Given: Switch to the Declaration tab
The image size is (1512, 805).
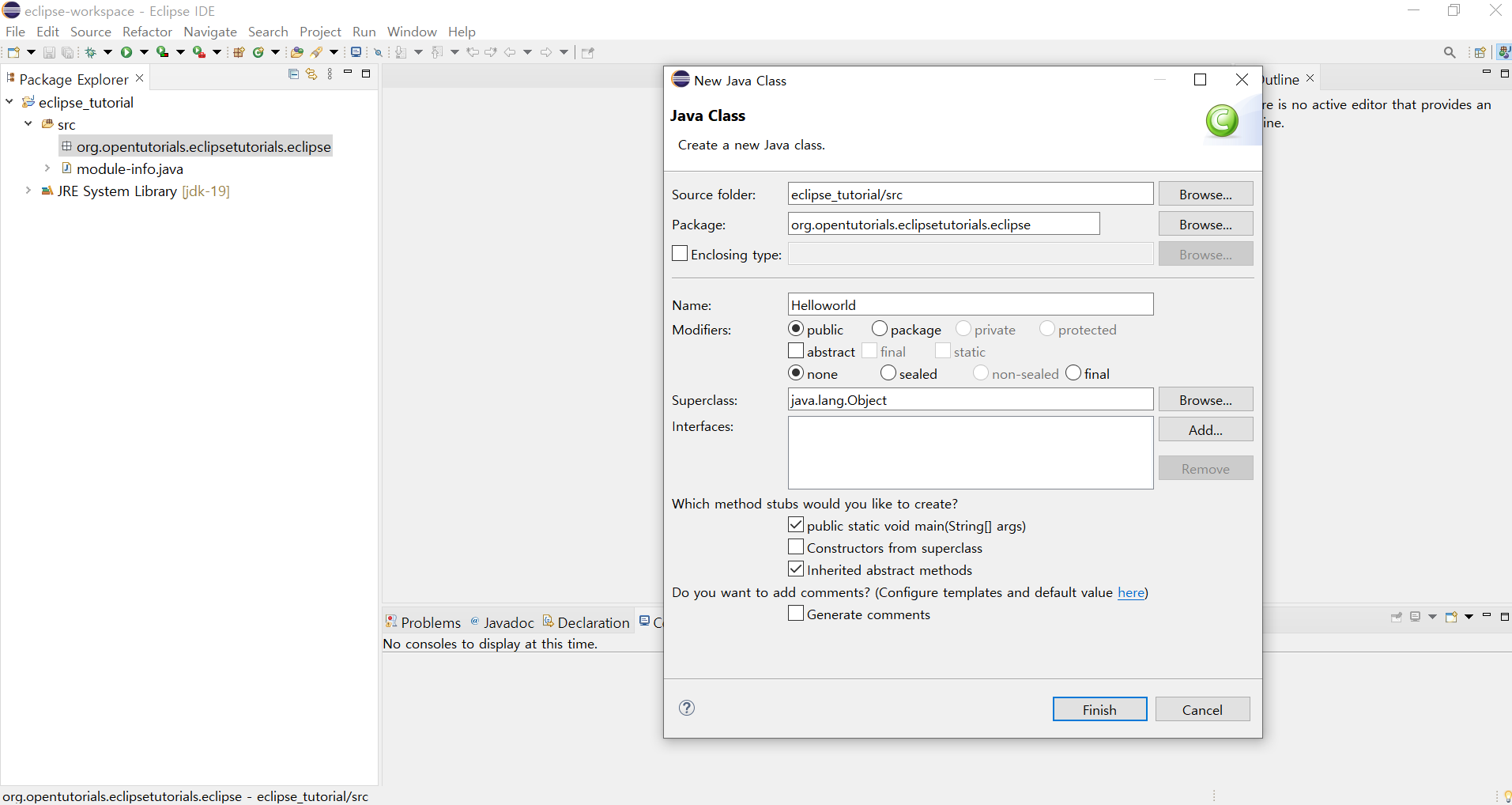Looking at the screenshot, I should [586, 622].
